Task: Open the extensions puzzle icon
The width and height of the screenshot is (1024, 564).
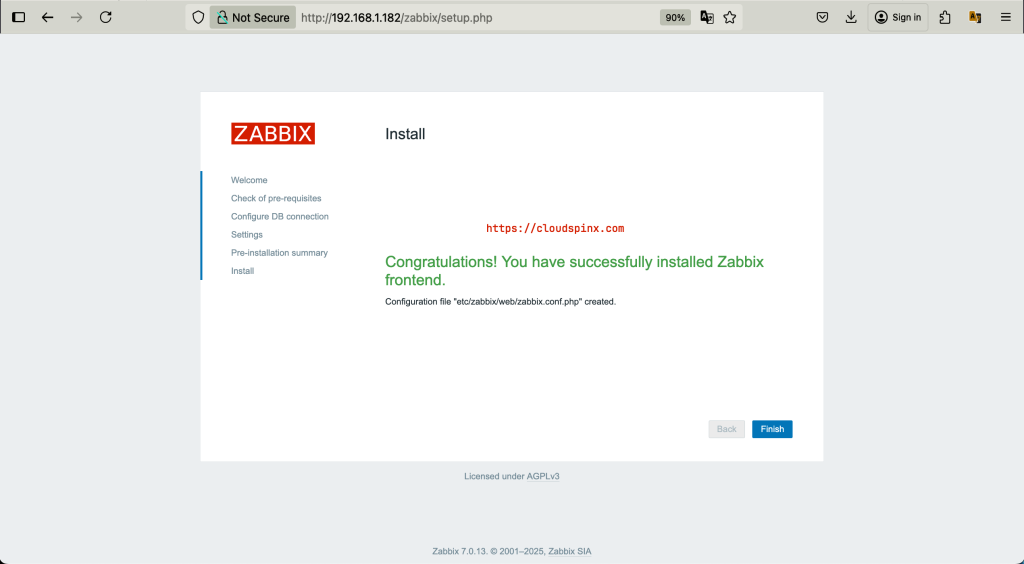Action: pos(945,18)
